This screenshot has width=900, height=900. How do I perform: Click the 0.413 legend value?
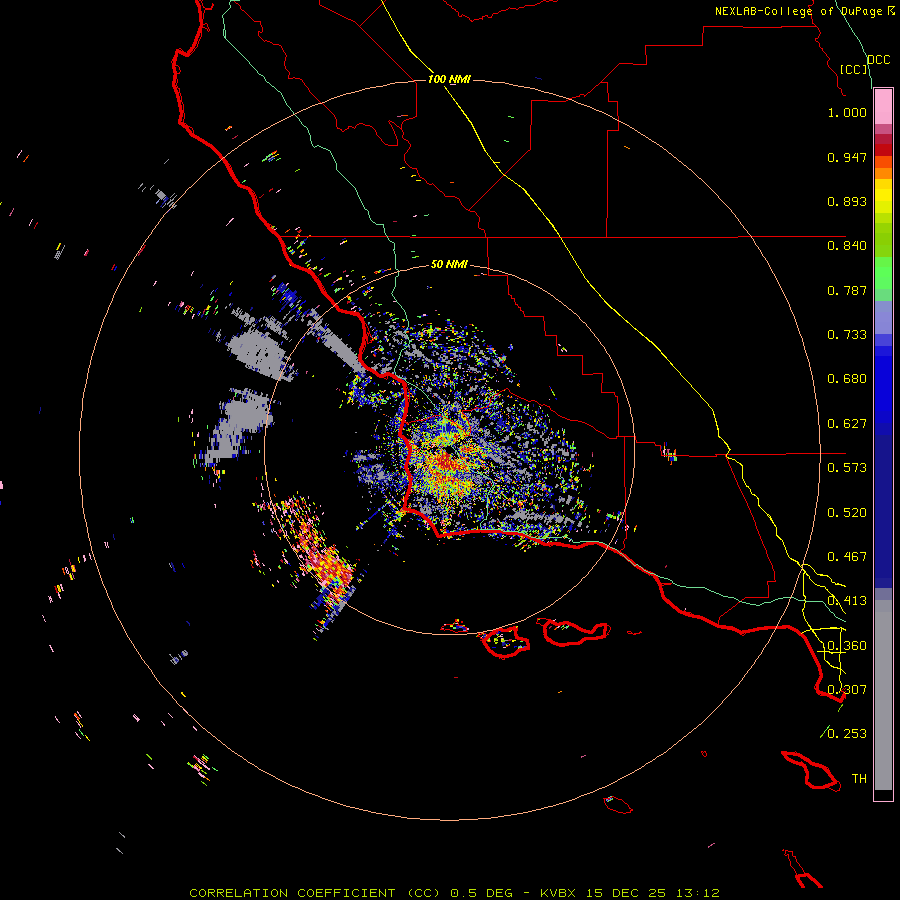(x=847, y=601)
